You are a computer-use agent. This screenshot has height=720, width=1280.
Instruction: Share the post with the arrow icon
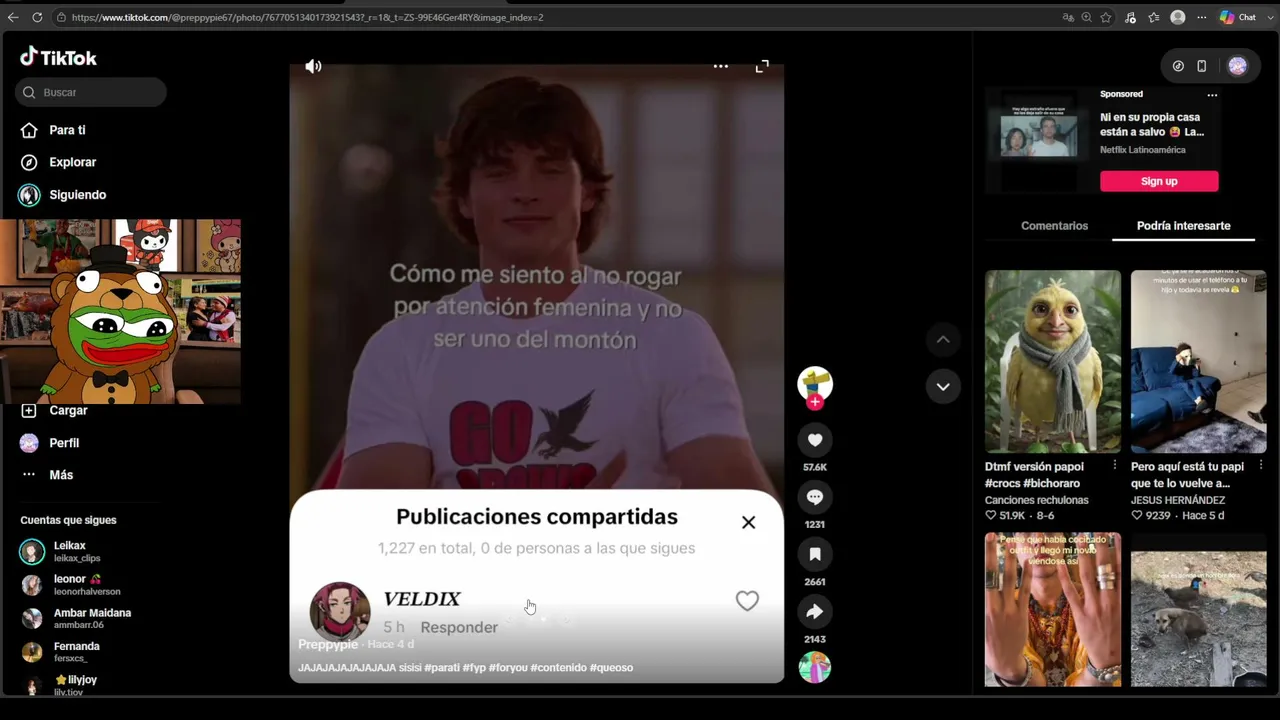coord(815,611)
